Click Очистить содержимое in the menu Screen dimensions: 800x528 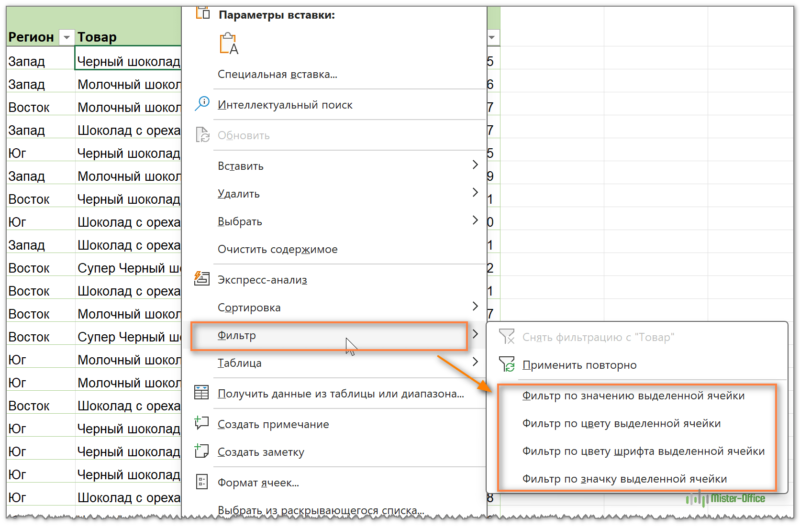[x=277, y=249]
